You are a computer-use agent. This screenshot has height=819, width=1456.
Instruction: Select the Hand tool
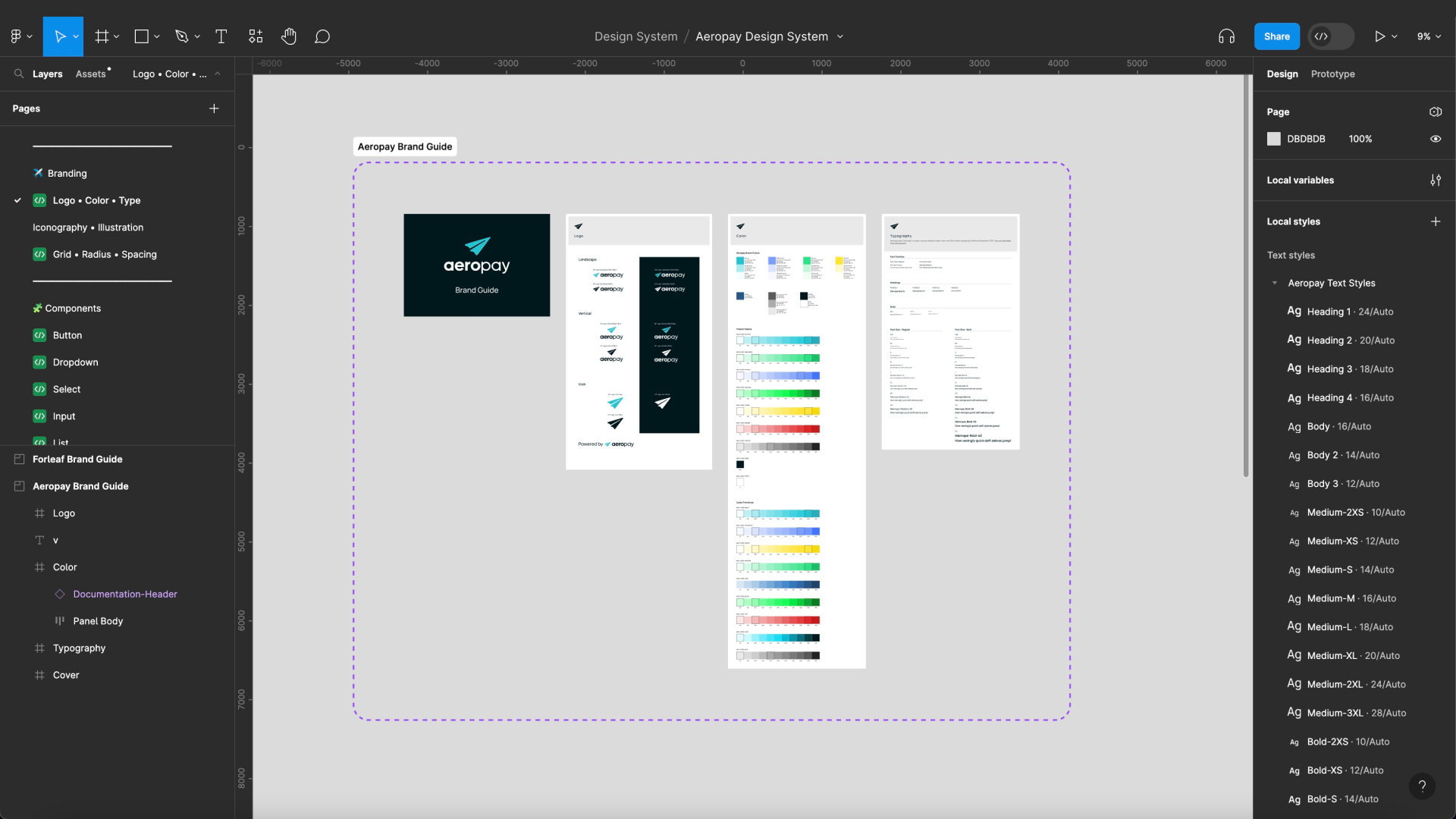tap(289, 36)
